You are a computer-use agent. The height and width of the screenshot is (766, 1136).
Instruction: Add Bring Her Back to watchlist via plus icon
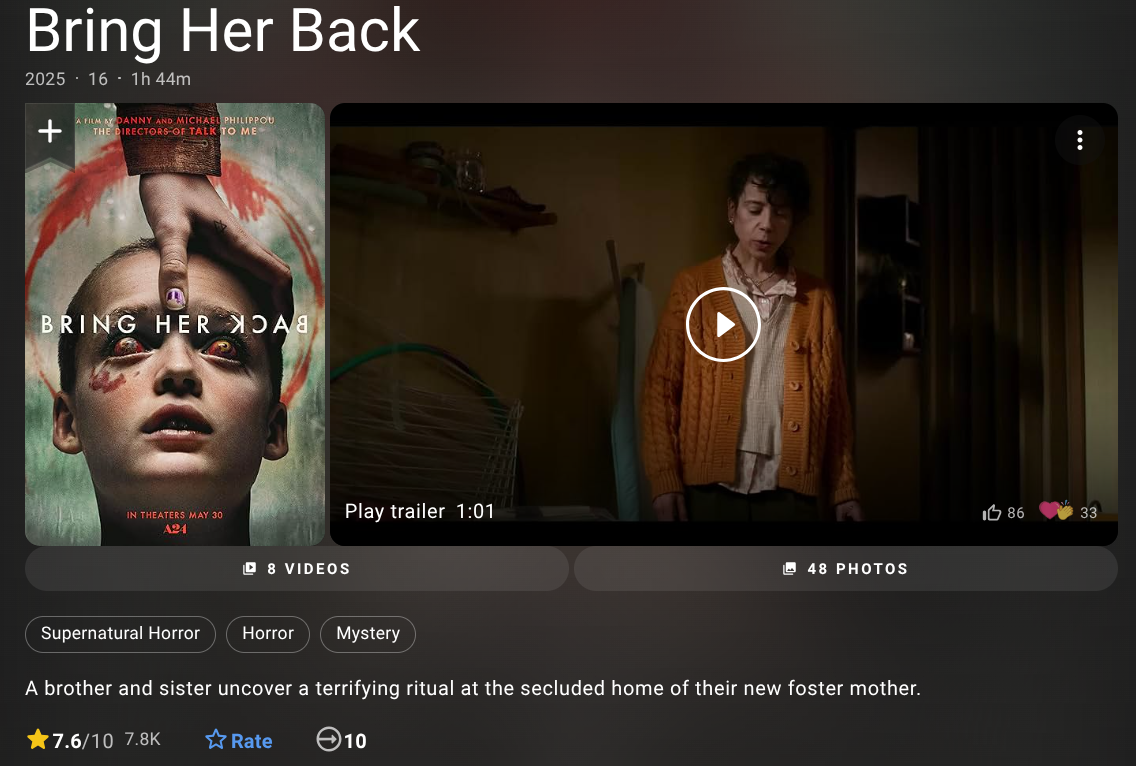49,131
